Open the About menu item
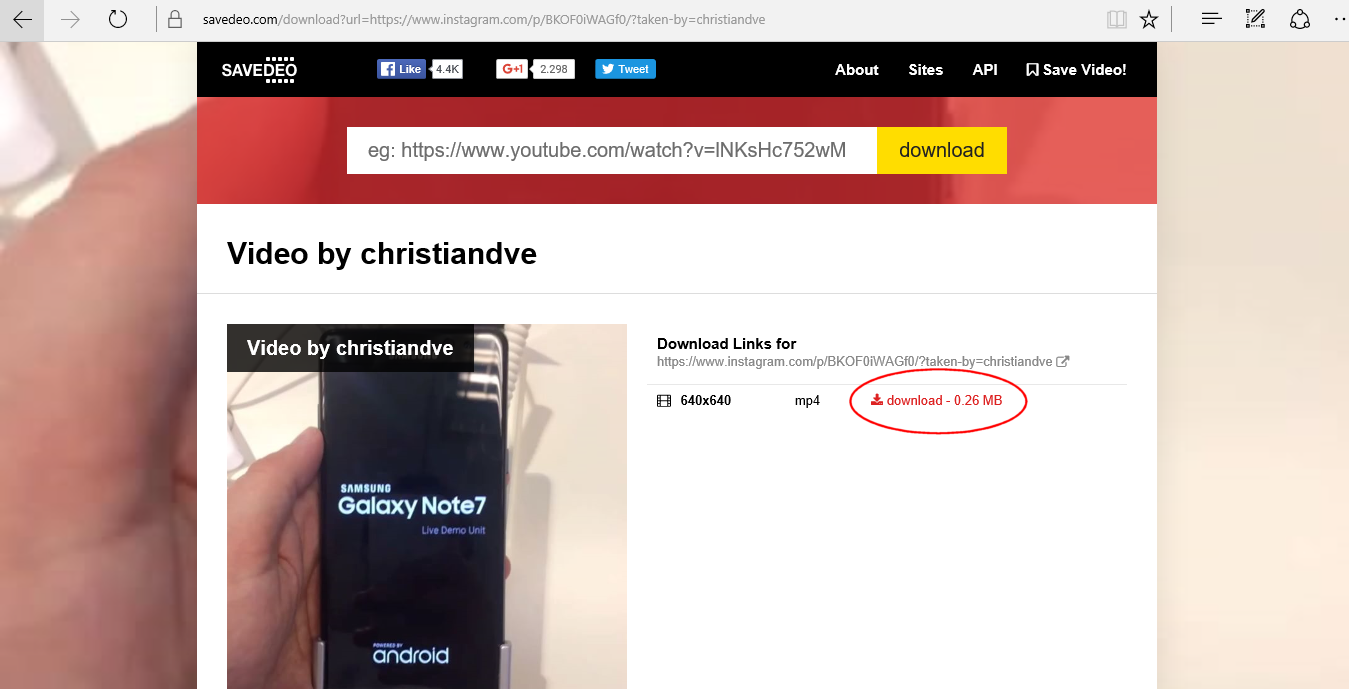The height and width of the screenshot is (689, 1349). (x=857, y=70)
